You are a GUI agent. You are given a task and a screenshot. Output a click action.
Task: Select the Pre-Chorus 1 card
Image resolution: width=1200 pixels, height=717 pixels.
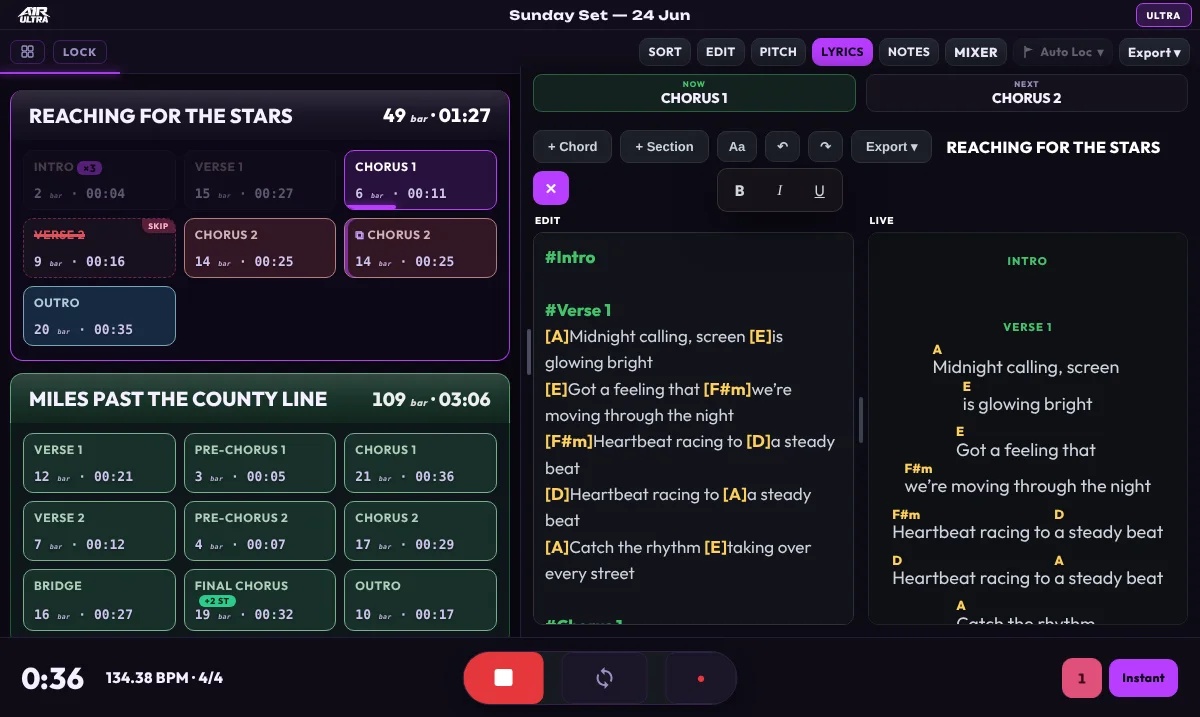click(x=260, y=463)
